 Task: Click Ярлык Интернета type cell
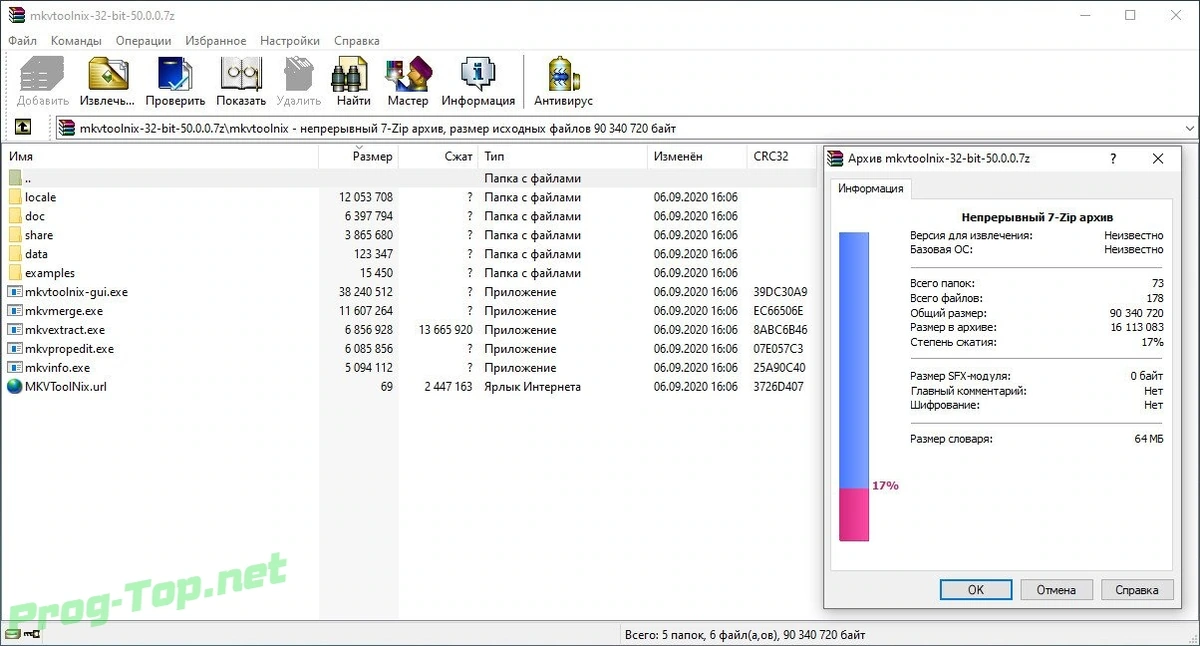click(532, 387)
